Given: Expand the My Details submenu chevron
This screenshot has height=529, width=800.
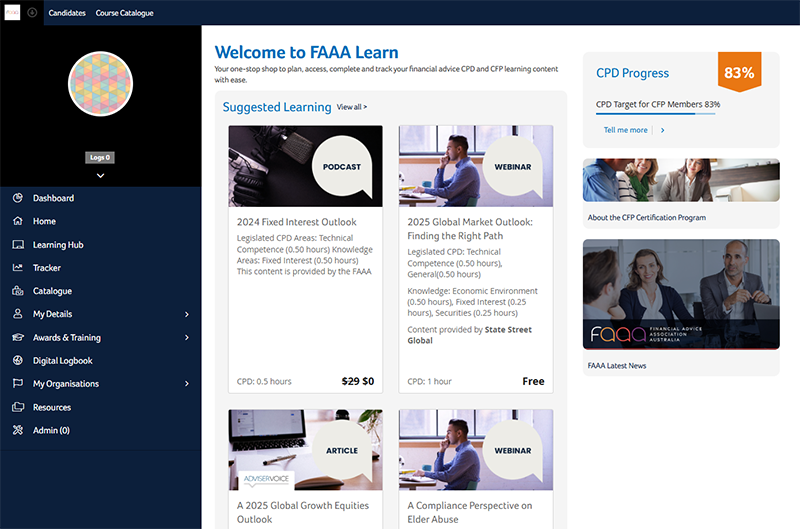Looking at the screenshot, I should pos(187,314).
